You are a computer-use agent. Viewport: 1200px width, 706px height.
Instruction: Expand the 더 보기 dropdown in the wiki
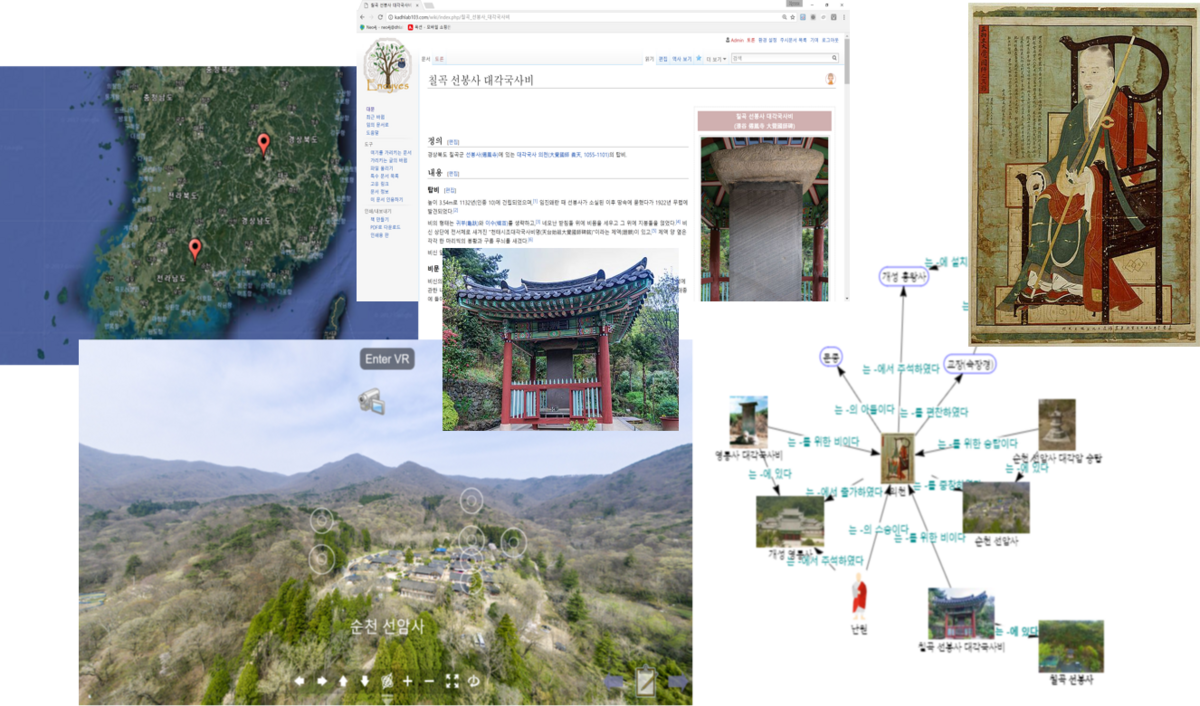(x=715, y=59)
